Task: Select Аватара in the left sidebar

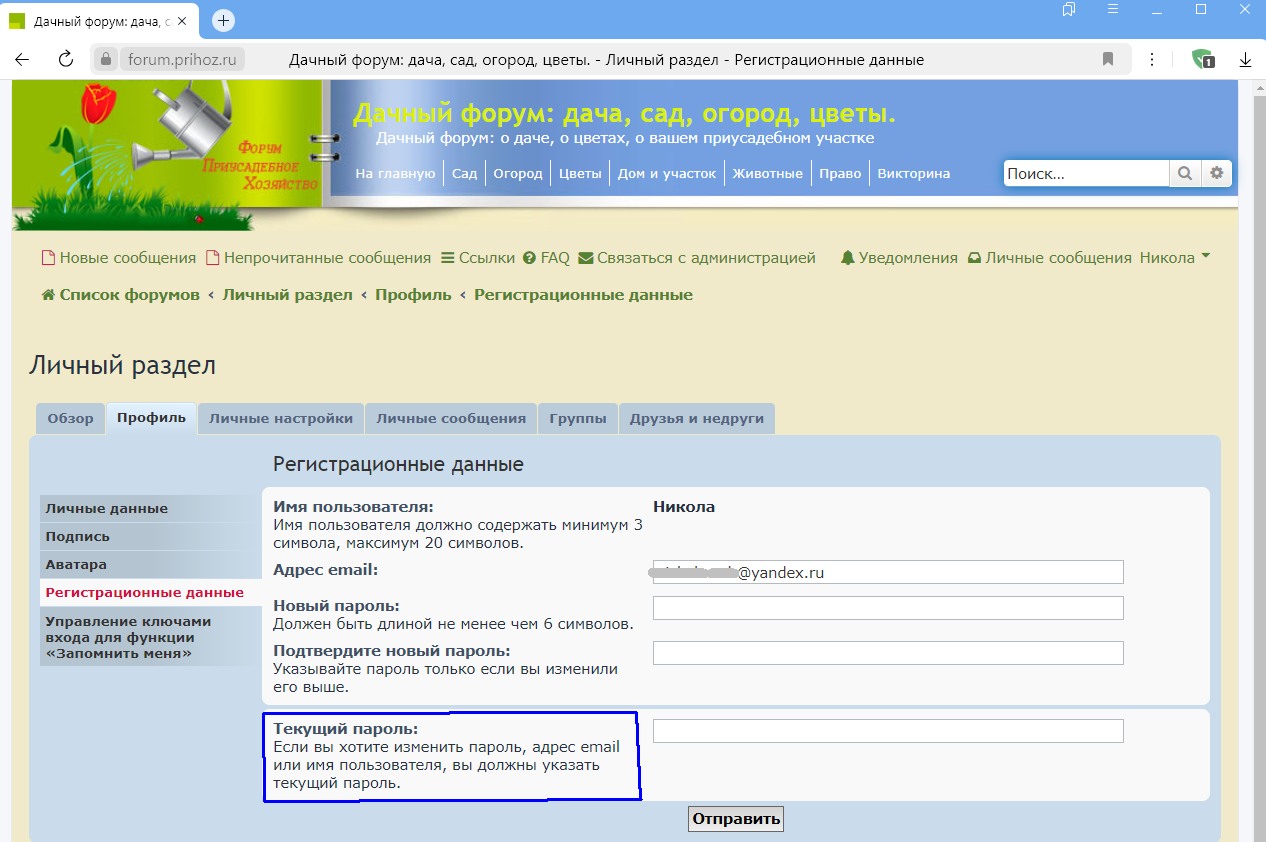Action: (76, 564)
